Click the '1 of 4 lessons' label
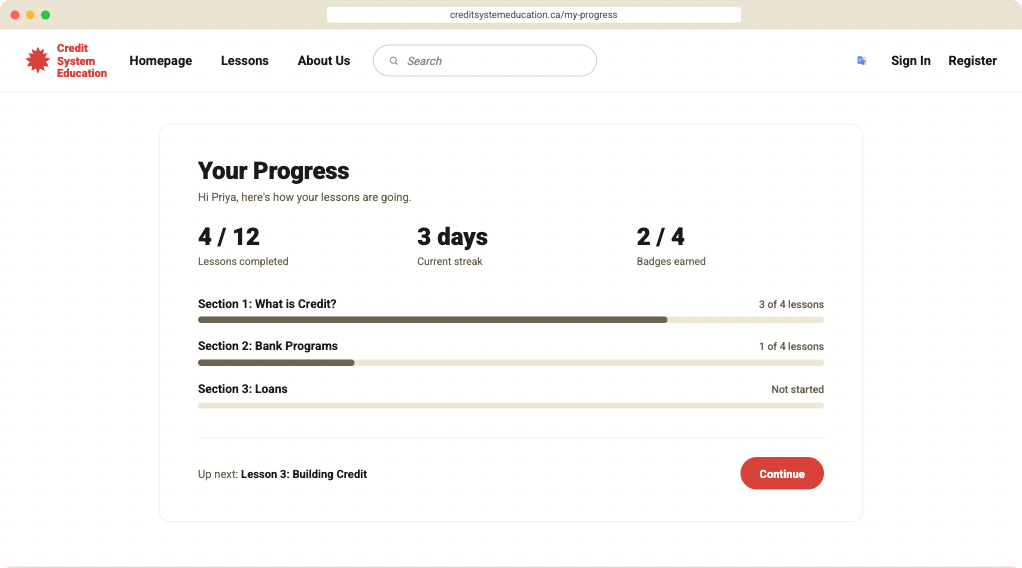The image size is (1022, 568). click(x=791, y=346)
